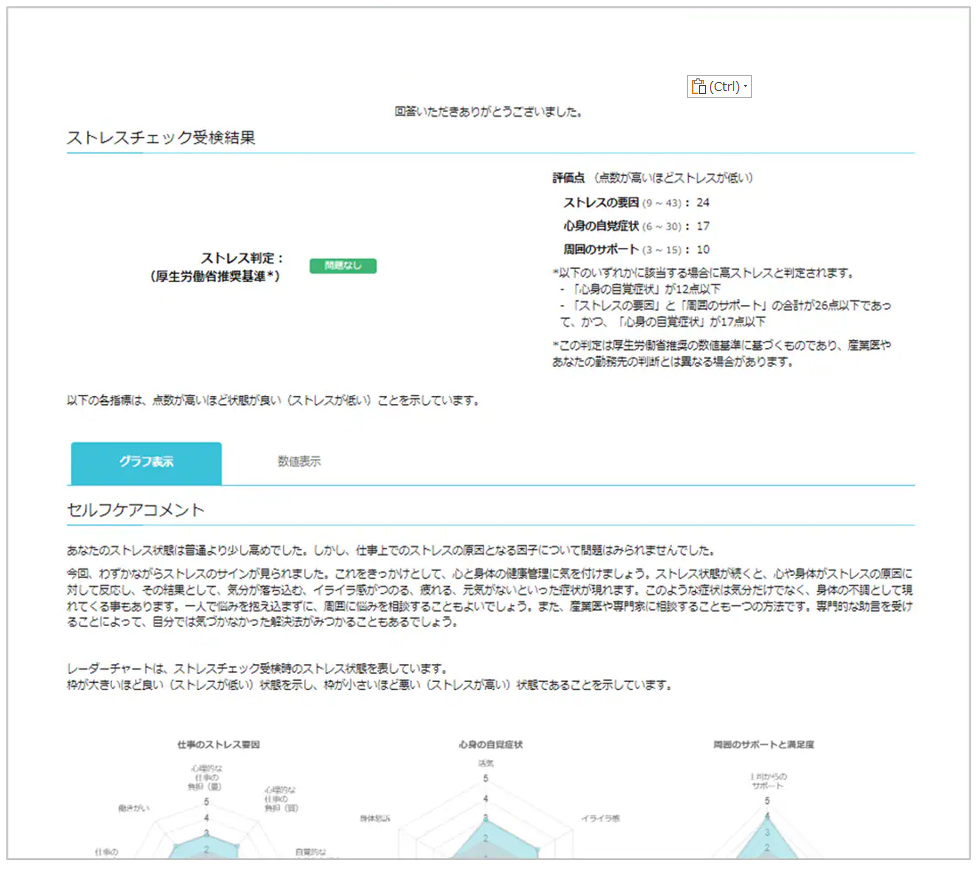The width and height of the screenshot is (980, 871).
Task: Click the 心身の自覚症状 radar chart
Action: coord(486,815)
